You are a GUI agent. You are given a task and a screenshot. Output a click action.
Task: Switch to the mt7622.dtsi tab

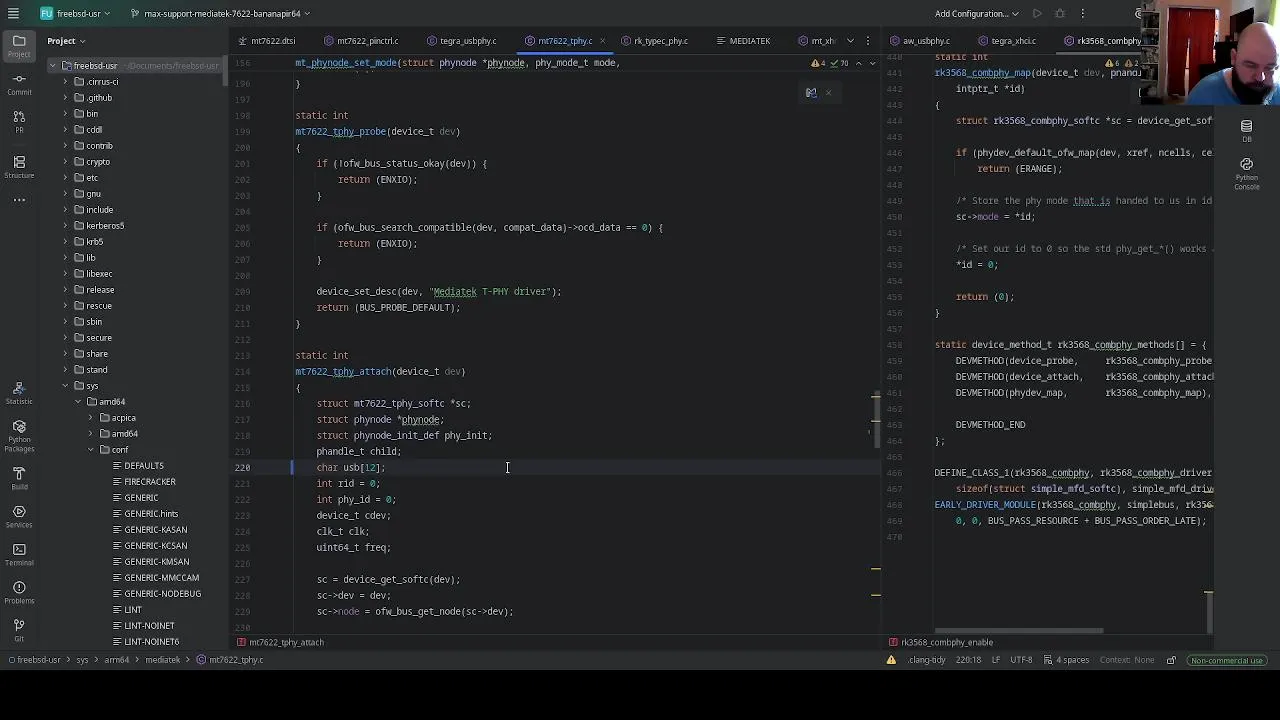click(x=266, y=41)
